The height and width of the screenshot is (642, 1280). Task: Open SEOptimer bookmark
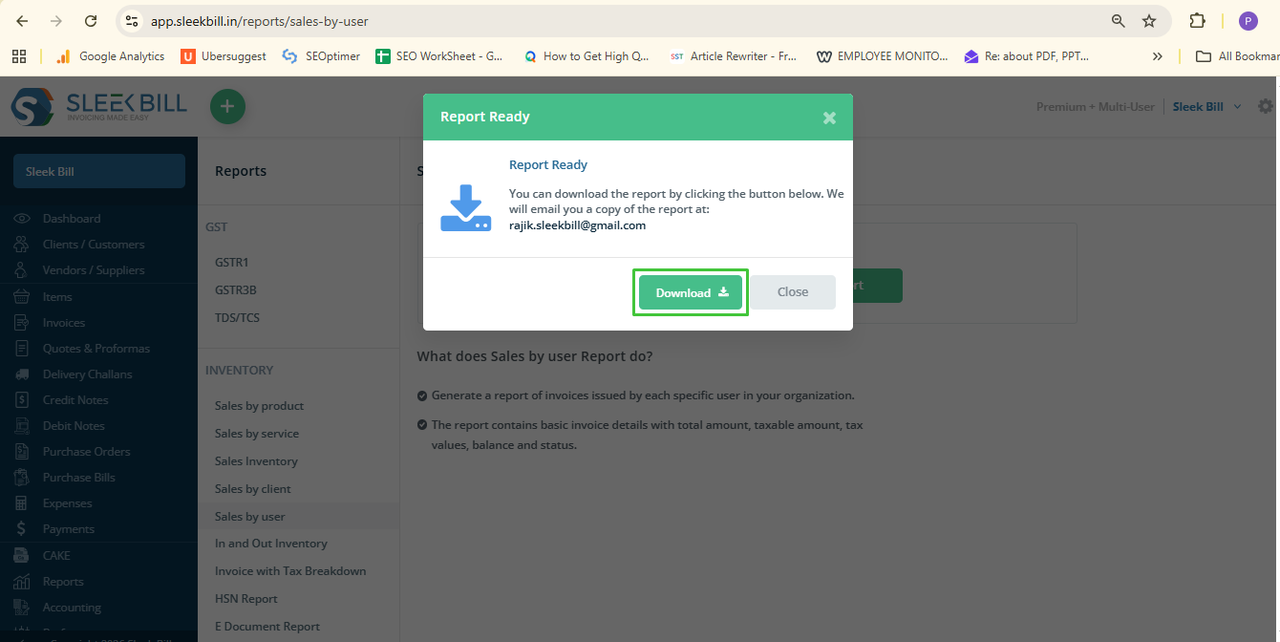click(321, 56)
